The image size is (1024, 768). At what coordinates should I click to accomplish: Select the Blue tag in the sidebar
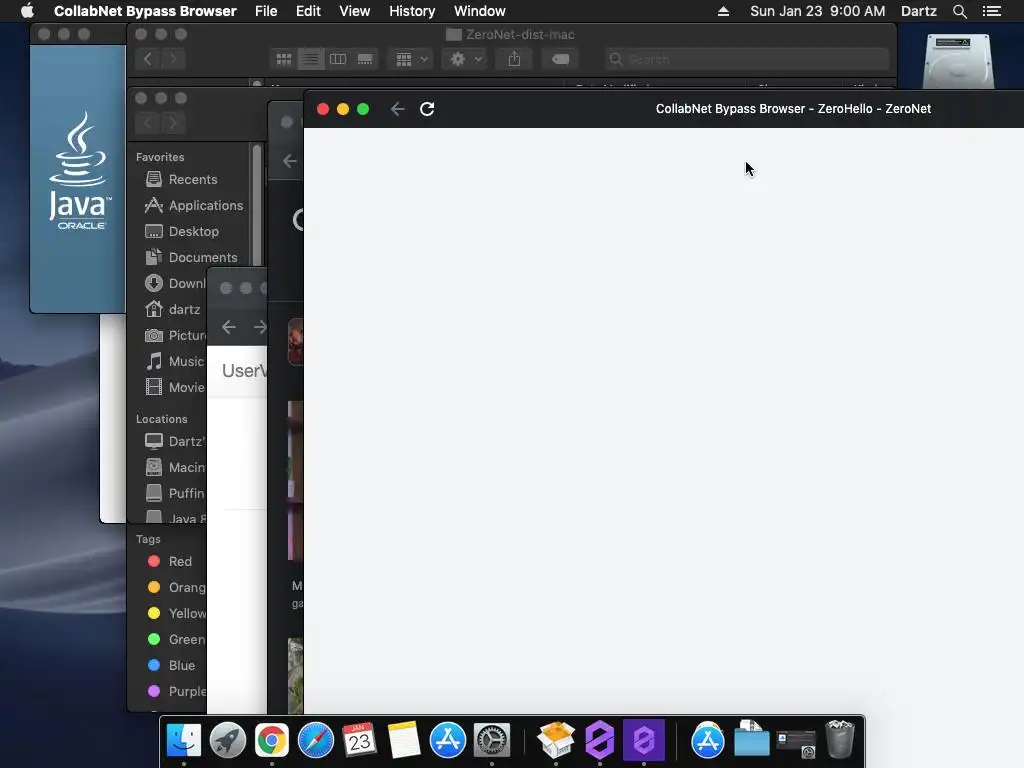[x=172, y=665]
